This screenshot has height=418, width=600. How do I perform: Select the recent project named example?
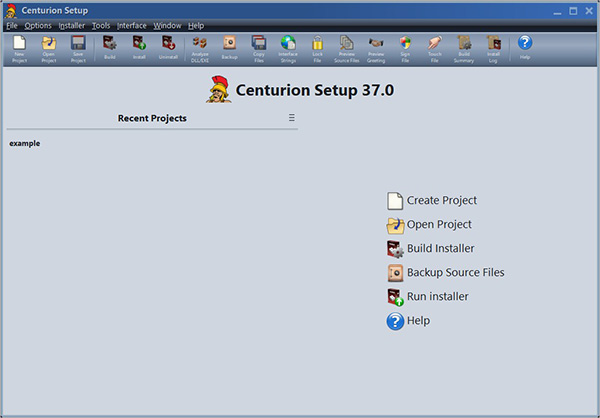[x=24, y=143]
